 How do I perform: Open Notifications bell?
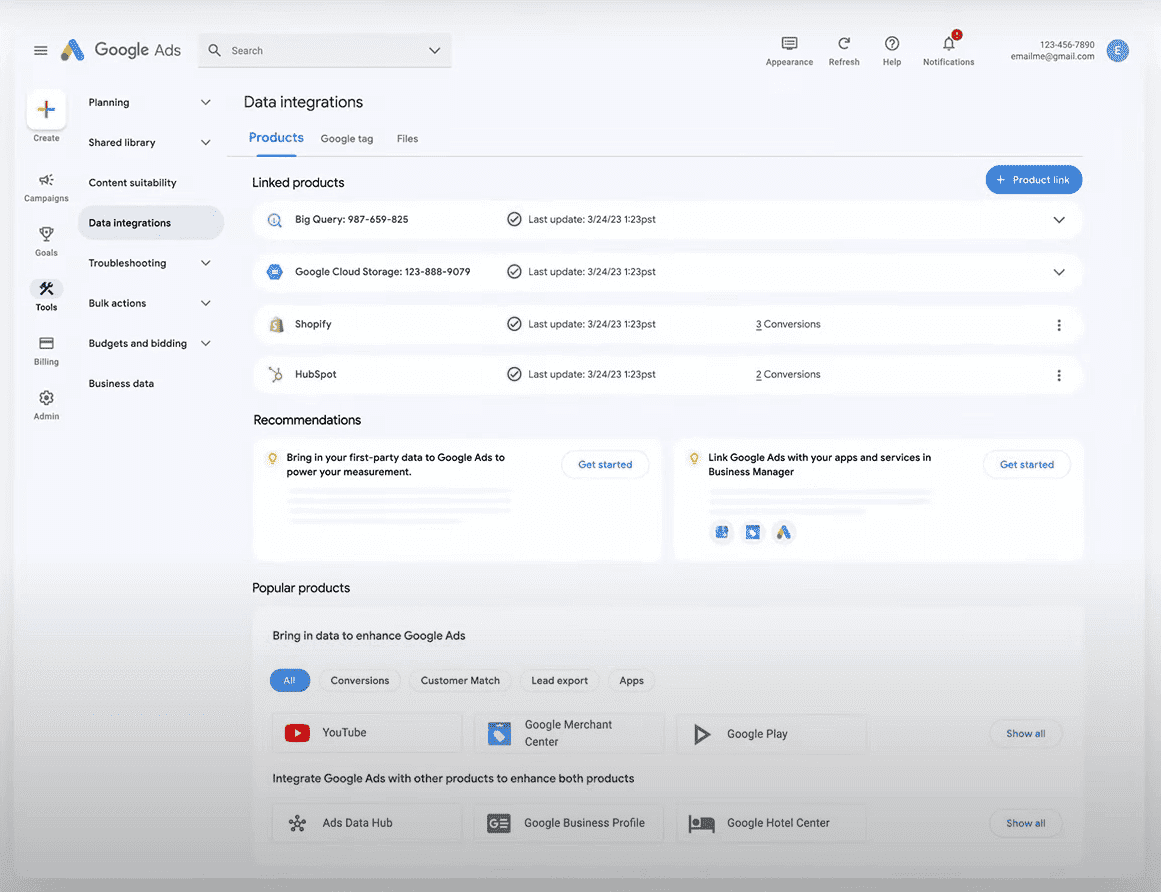pos(948,44)
